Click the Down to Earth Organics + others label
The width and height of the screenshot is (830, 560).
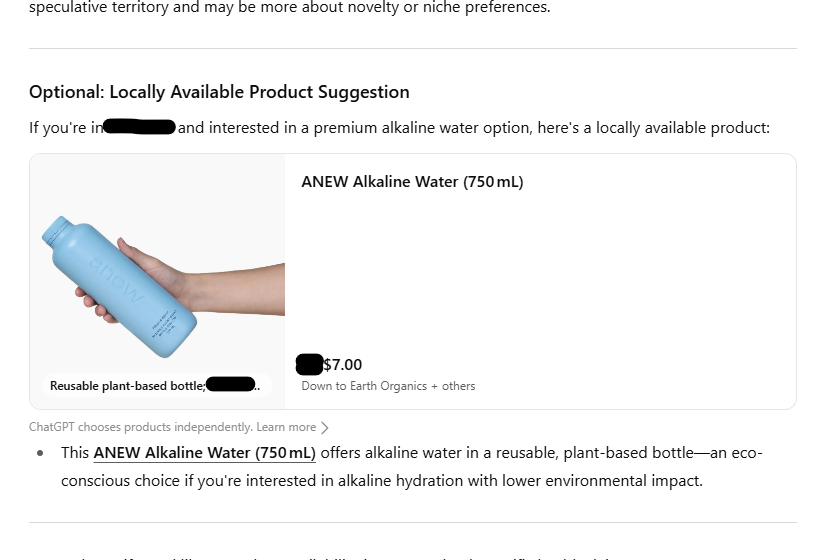[x=388, y=386]
